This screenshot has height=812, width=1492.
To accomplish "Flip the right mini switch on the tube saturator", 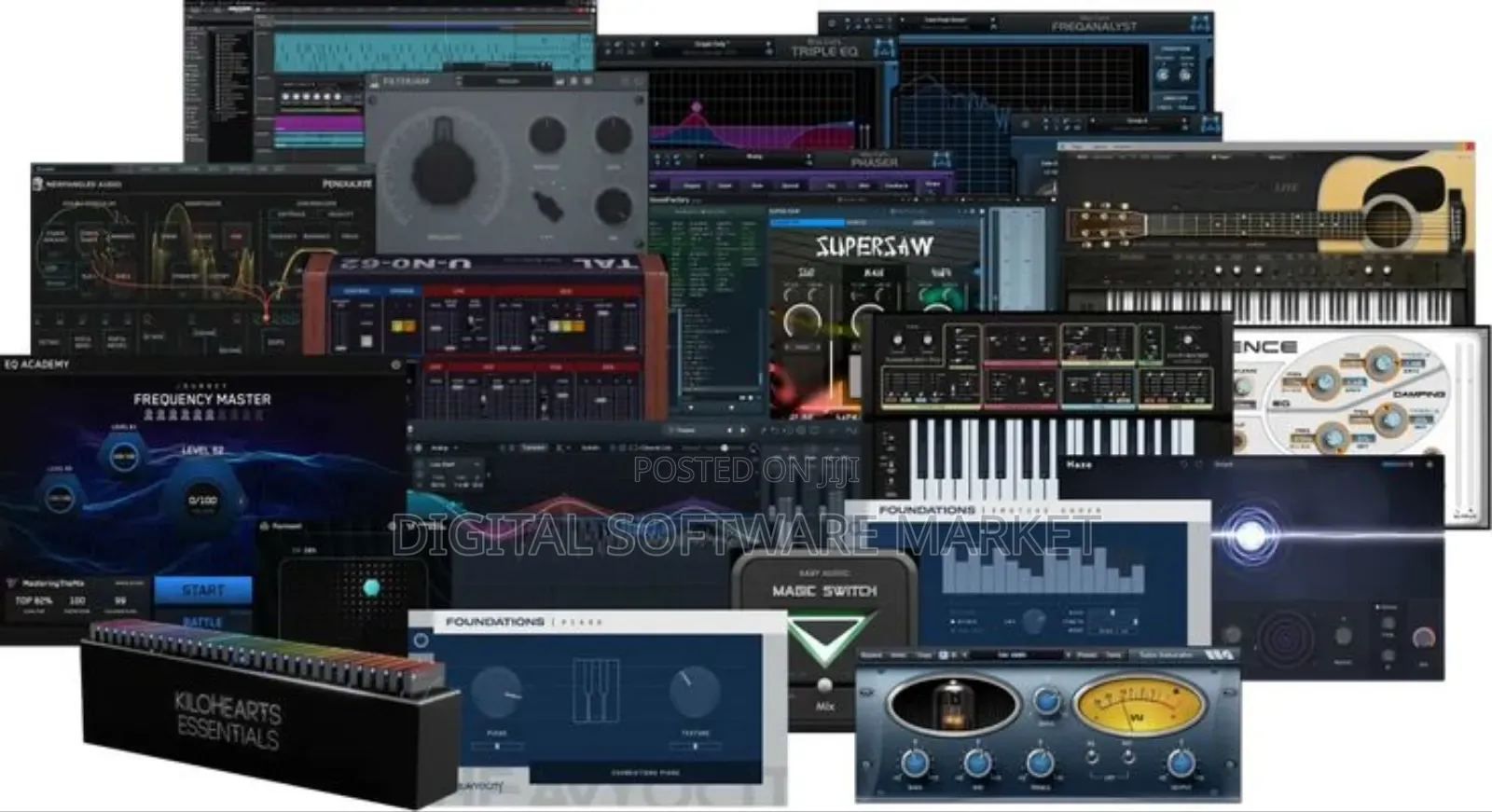I will coord(1128,759).
